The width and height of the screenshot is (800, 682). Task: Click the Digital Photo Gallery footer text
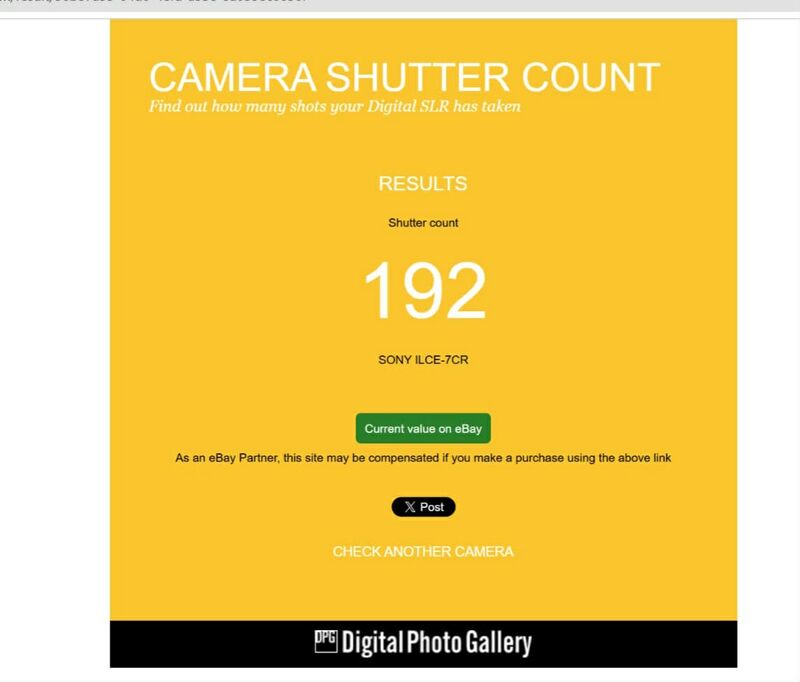(x=437, y=642)
